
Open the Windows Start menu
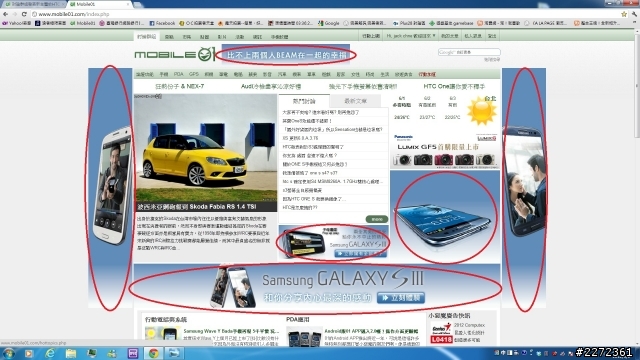[8, 353]
